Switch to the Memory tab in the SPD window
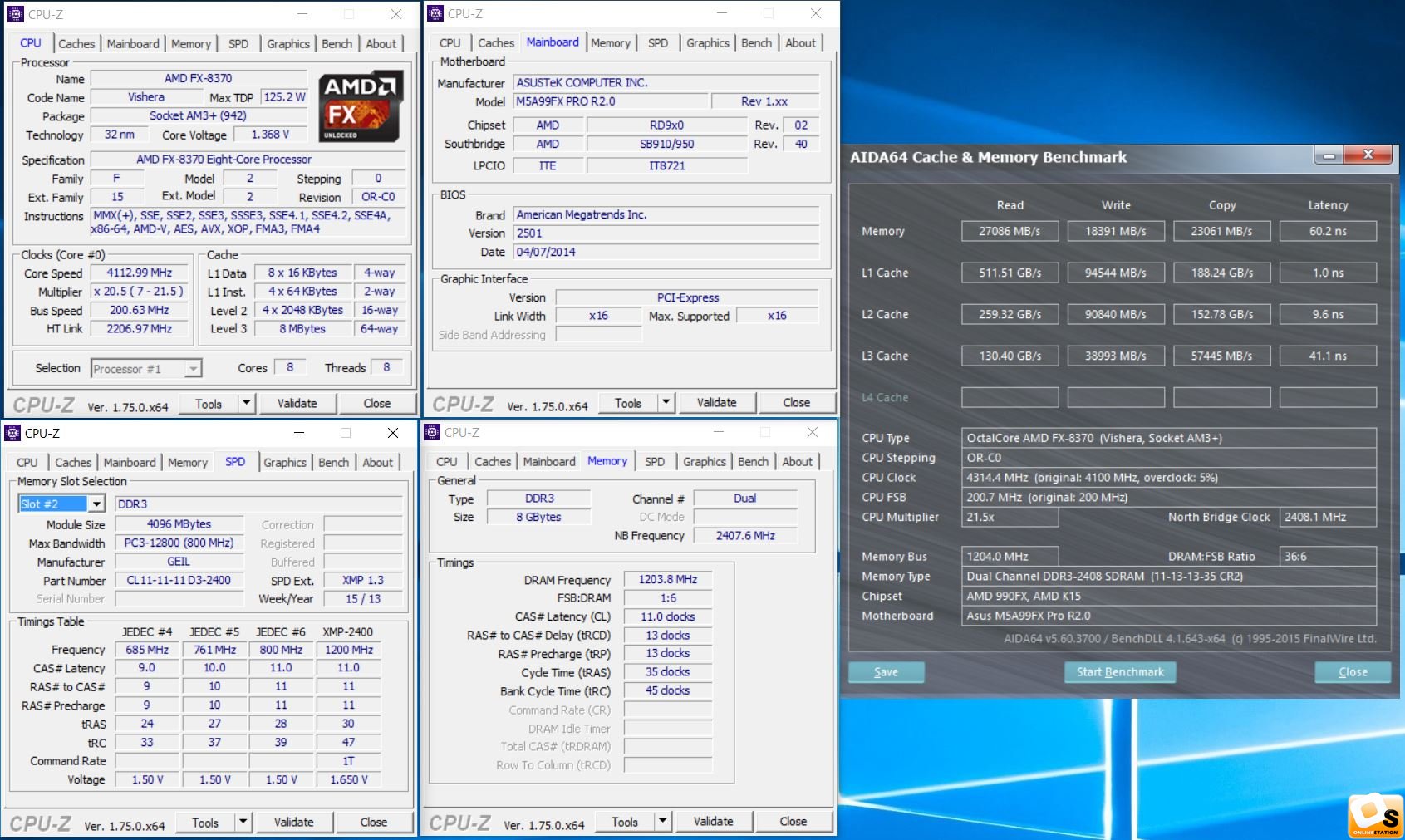Viewport: 1405px width, 840px height. pos(188,463)
